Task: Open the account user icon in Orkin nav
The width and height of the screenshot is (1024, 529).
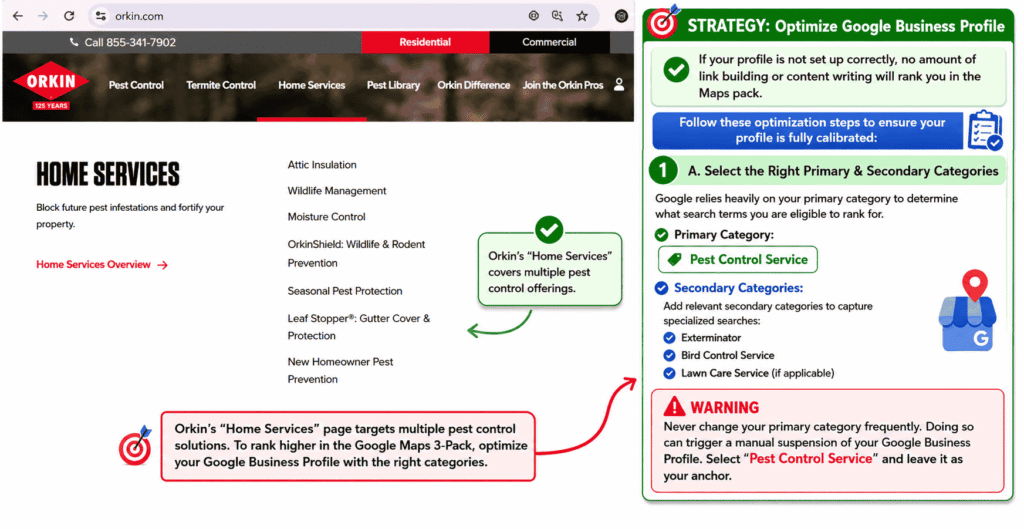Action: click(x=619, y=84)
